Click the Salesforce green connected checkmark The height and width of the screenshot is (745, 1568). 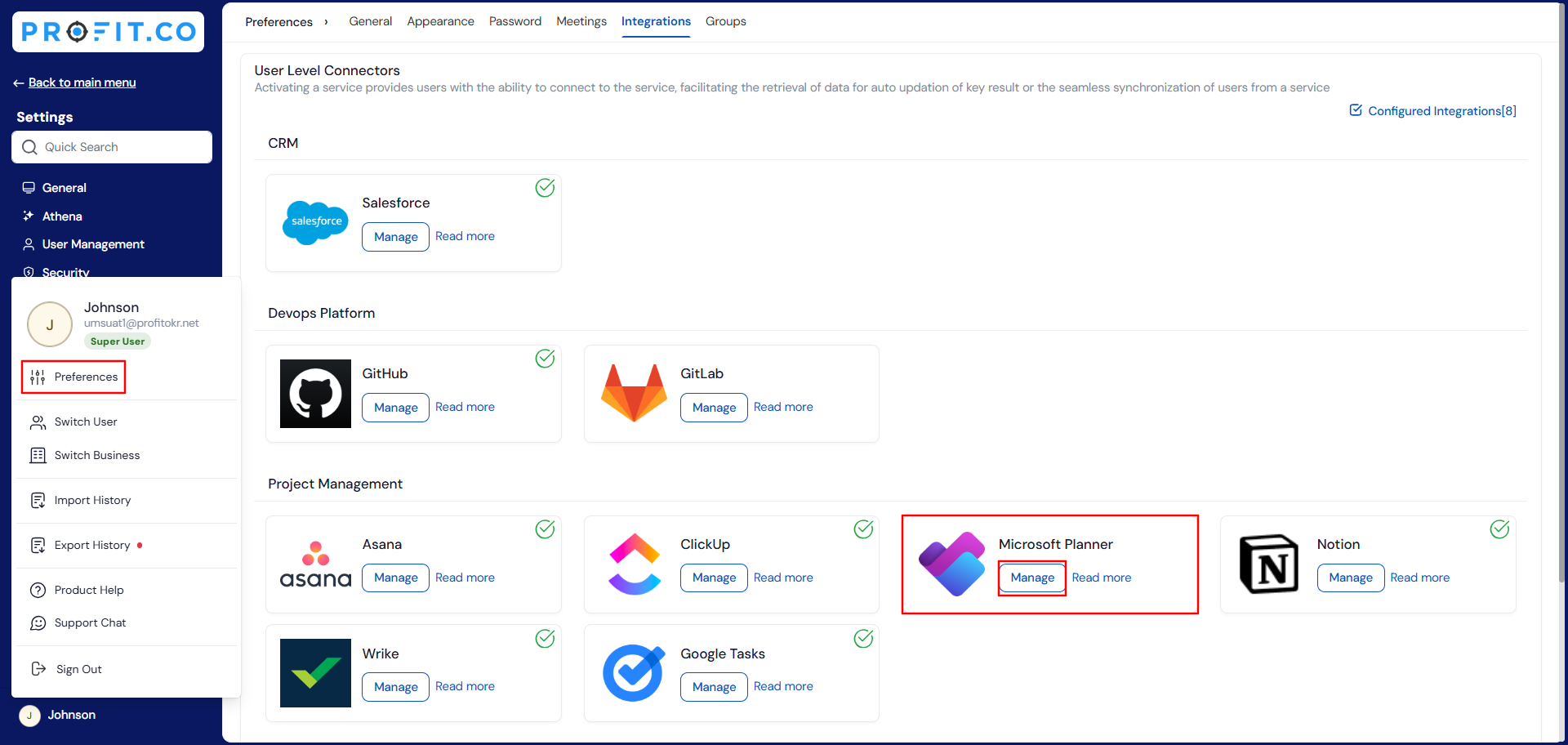[545, 188]
